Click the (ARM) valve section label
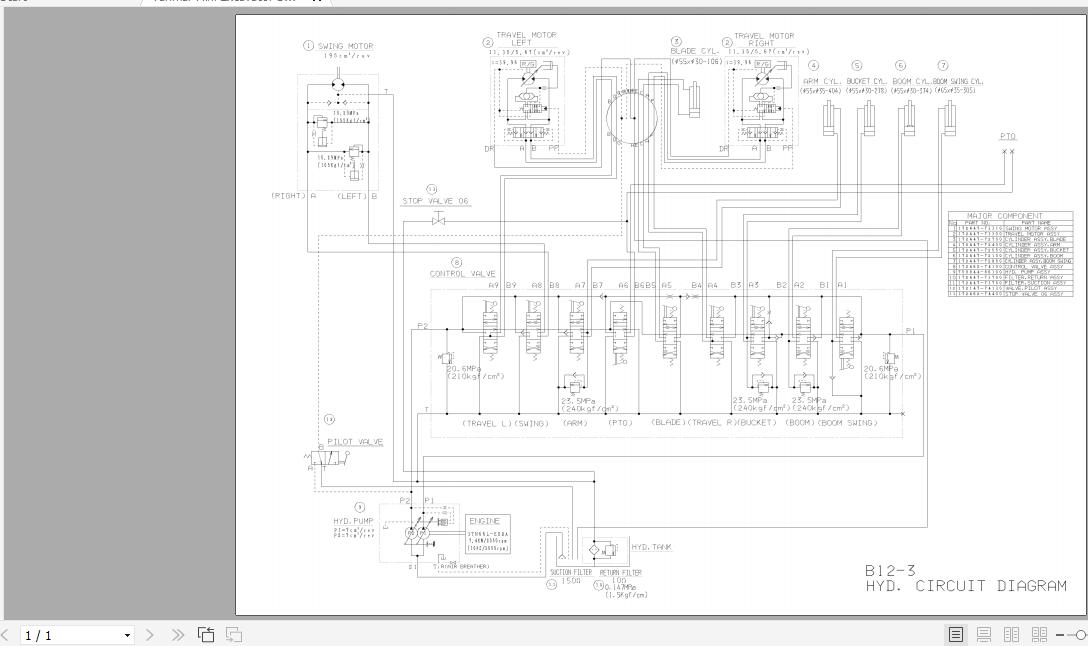1088x646 pixels. pos(575,423)
